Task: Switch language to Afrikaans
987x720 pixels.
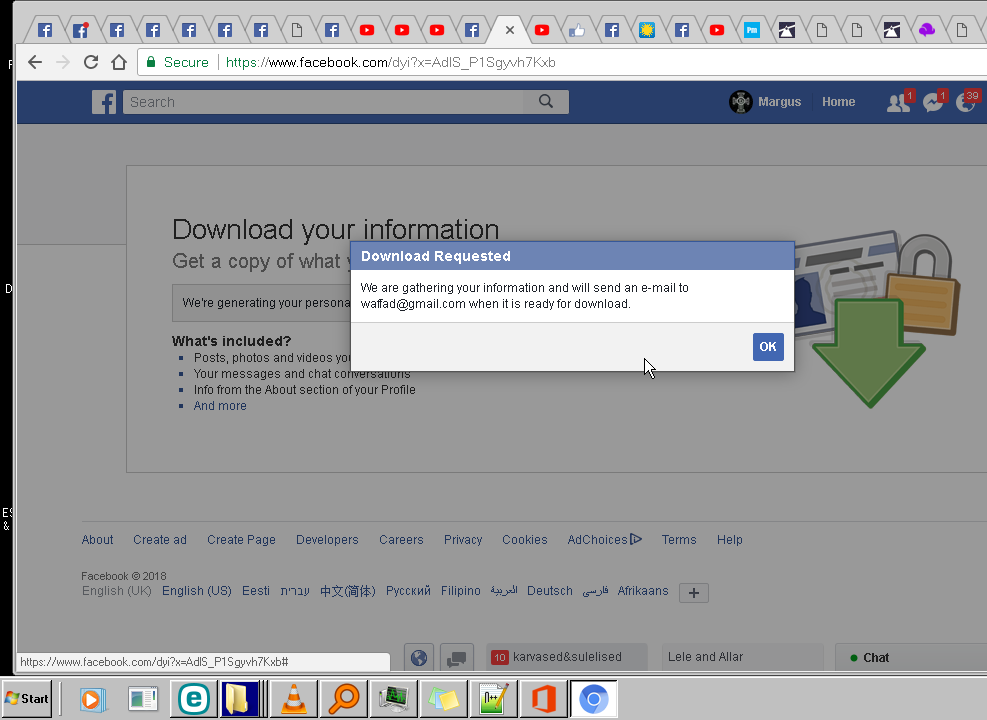Action: (x=643, y=591)
